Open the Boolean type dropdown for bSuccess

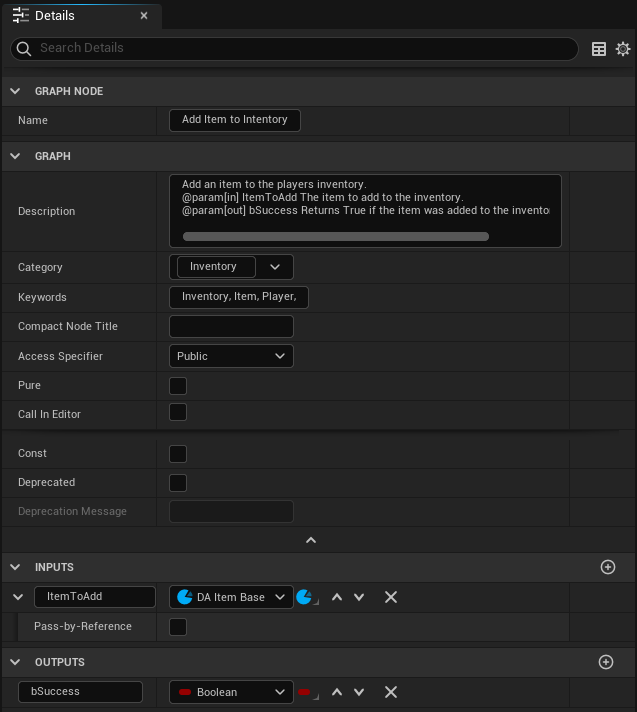pos(231,692)
